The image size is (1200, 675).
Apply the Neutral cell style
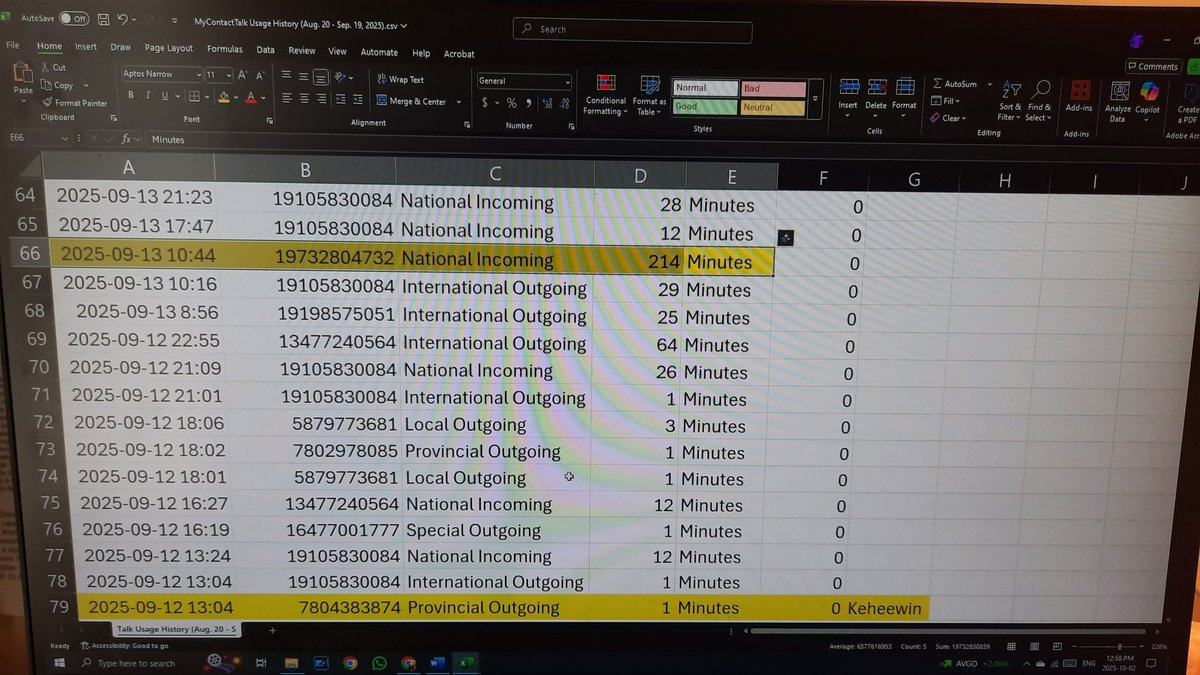(x=773, y=107)
